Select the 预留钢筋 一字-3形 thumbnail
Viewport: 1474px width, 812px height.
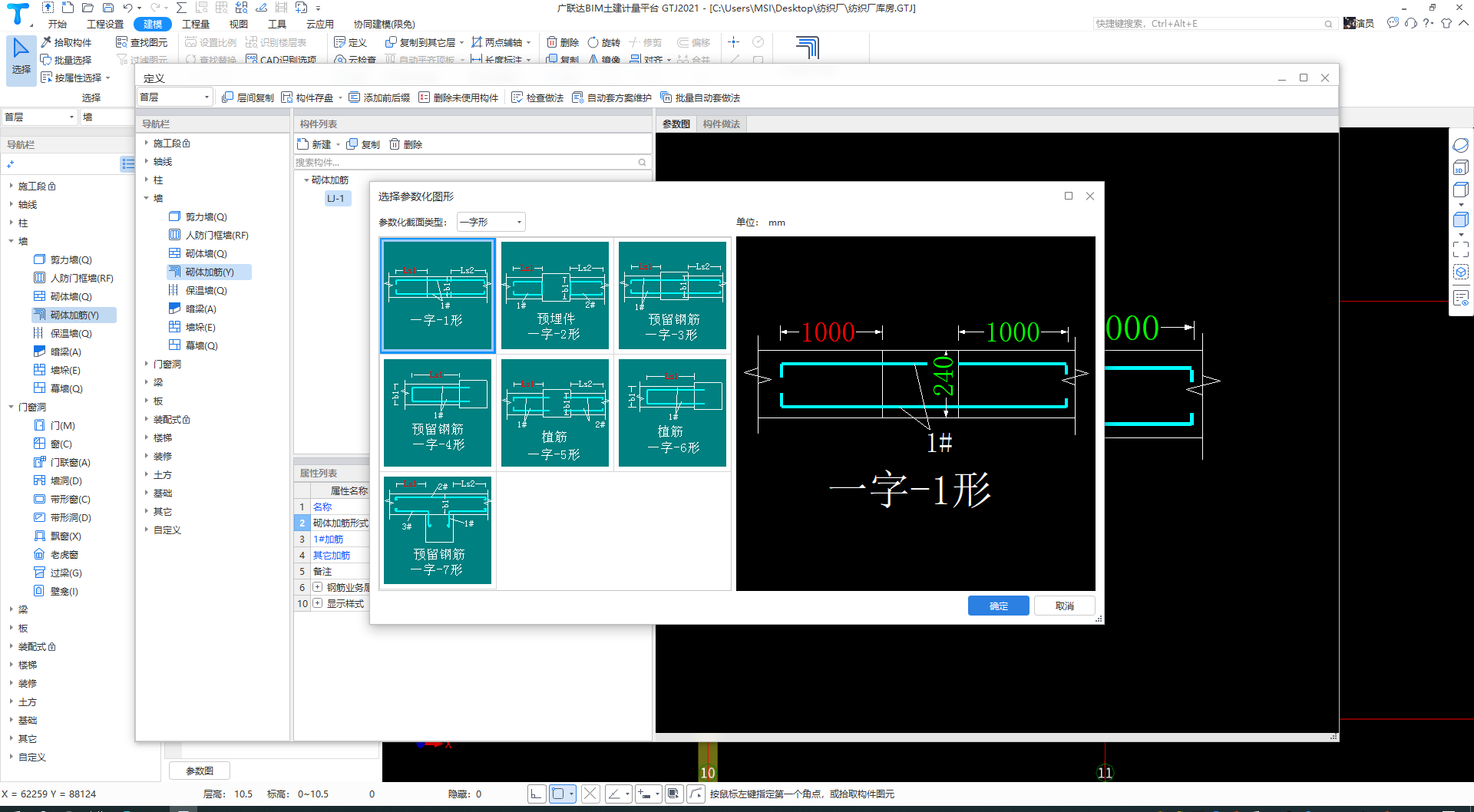(x=673, y=295)
